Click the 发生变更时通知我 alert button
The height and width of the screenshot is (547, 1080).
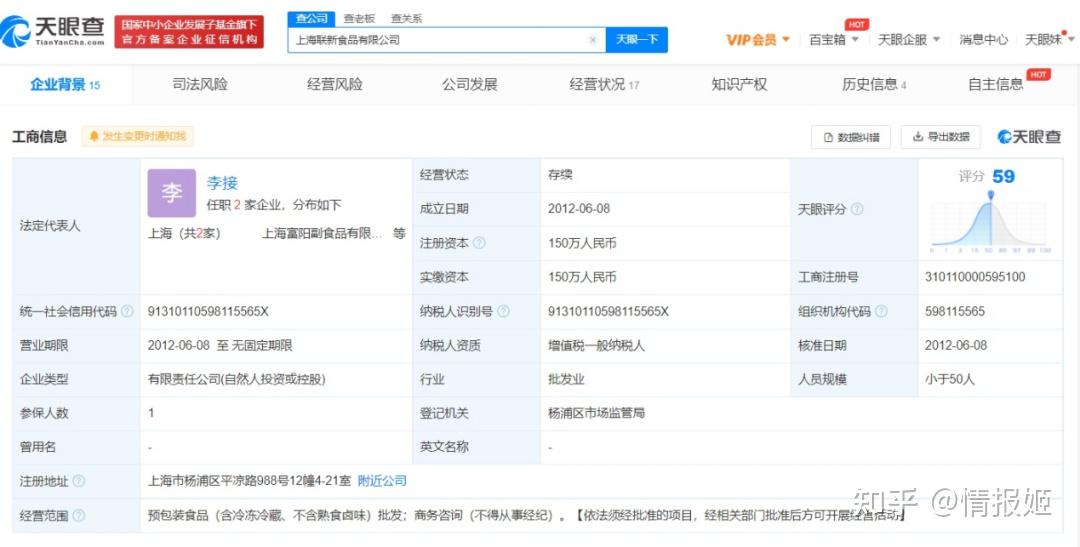tap(137, 136)
